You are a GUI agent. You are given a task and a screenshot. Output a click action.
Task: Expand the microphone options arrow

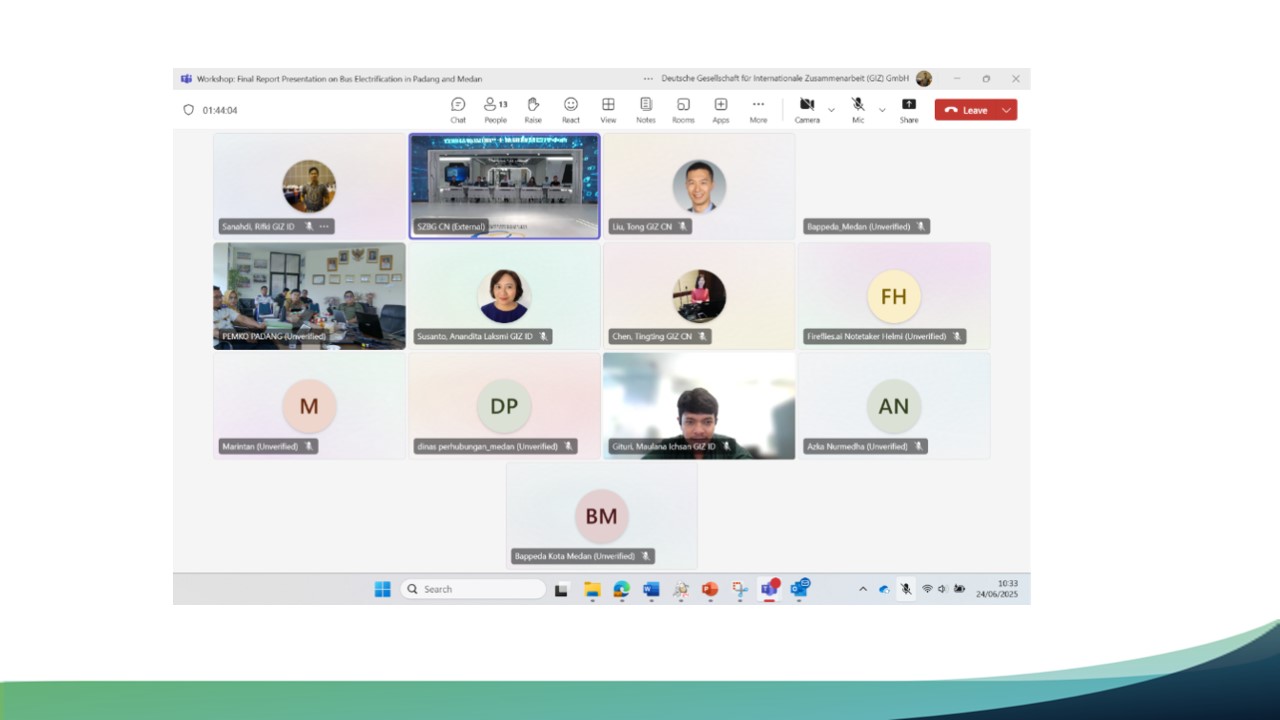coord(882,110)
